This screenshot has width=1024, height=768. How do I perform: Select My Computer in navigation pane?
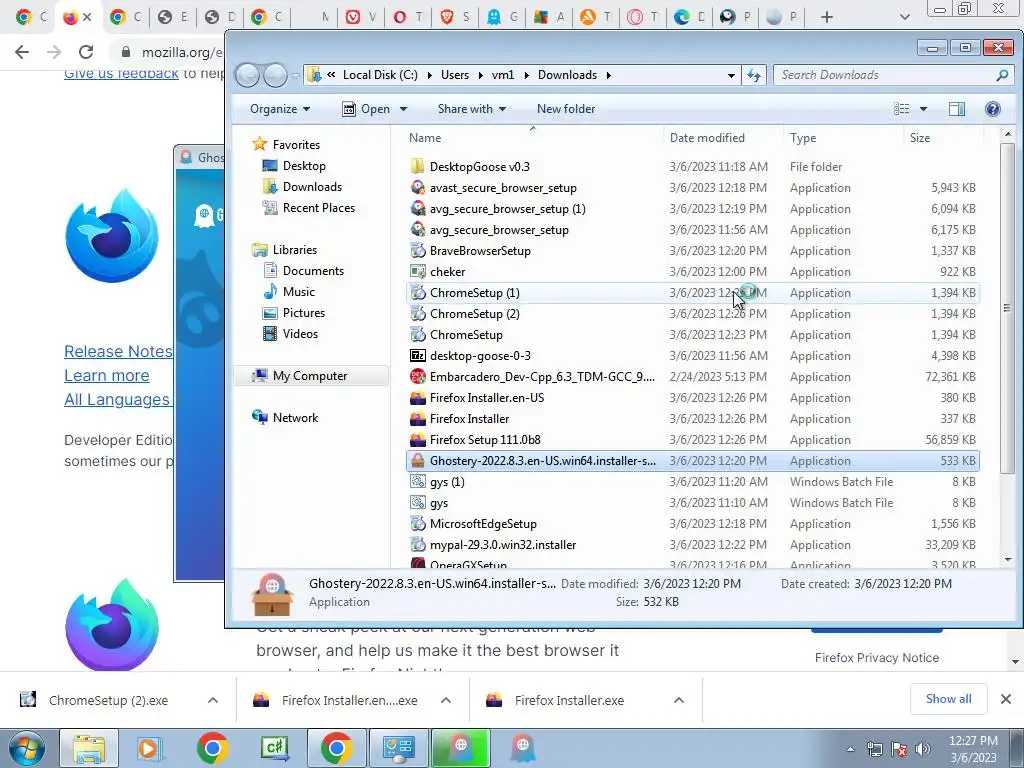(x=310, y=376)
